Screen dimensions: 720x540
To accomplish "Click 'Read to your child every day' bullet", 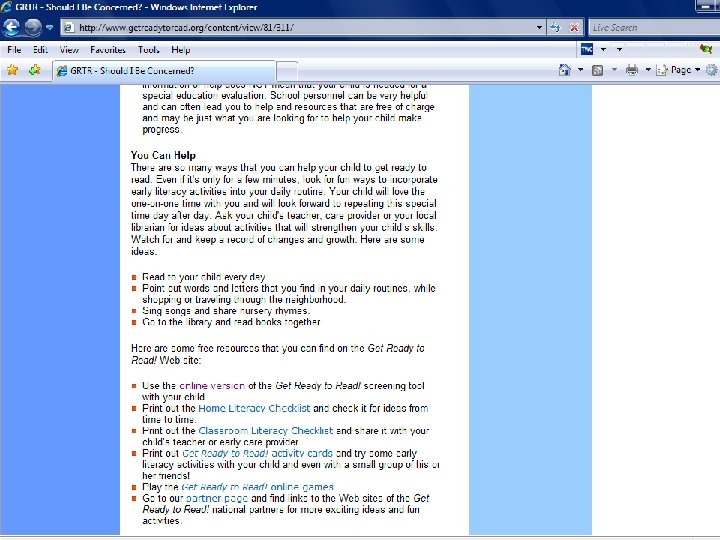I will coord(203,277).
